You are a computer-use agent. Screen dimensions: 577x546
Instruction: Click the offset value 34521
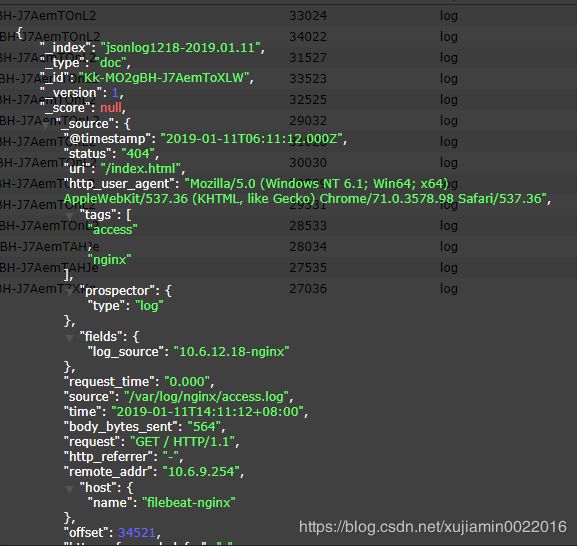point(137,533)
